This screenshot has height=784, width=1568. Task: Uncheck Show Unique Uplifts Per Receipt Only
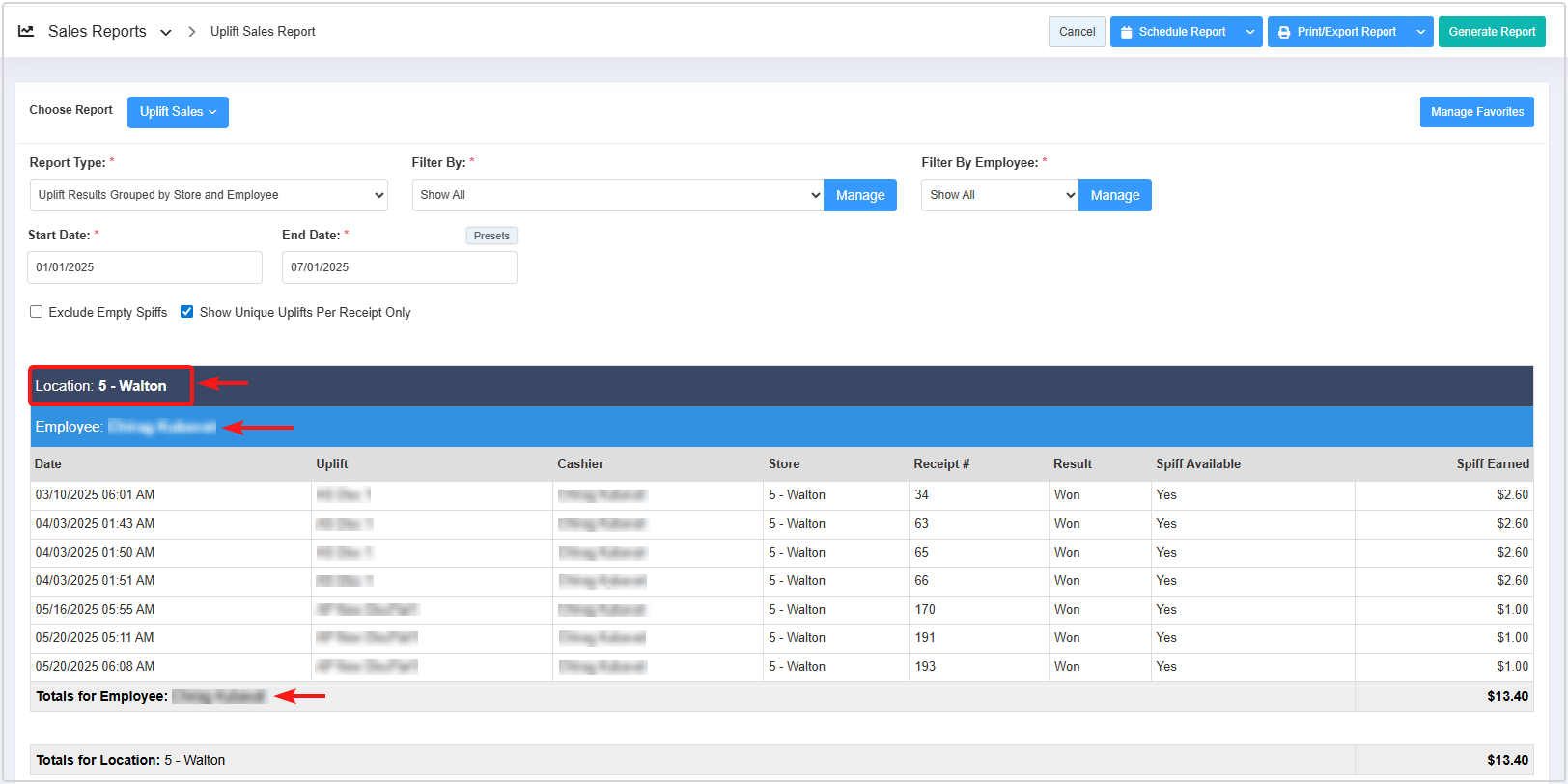pos(187,312)
